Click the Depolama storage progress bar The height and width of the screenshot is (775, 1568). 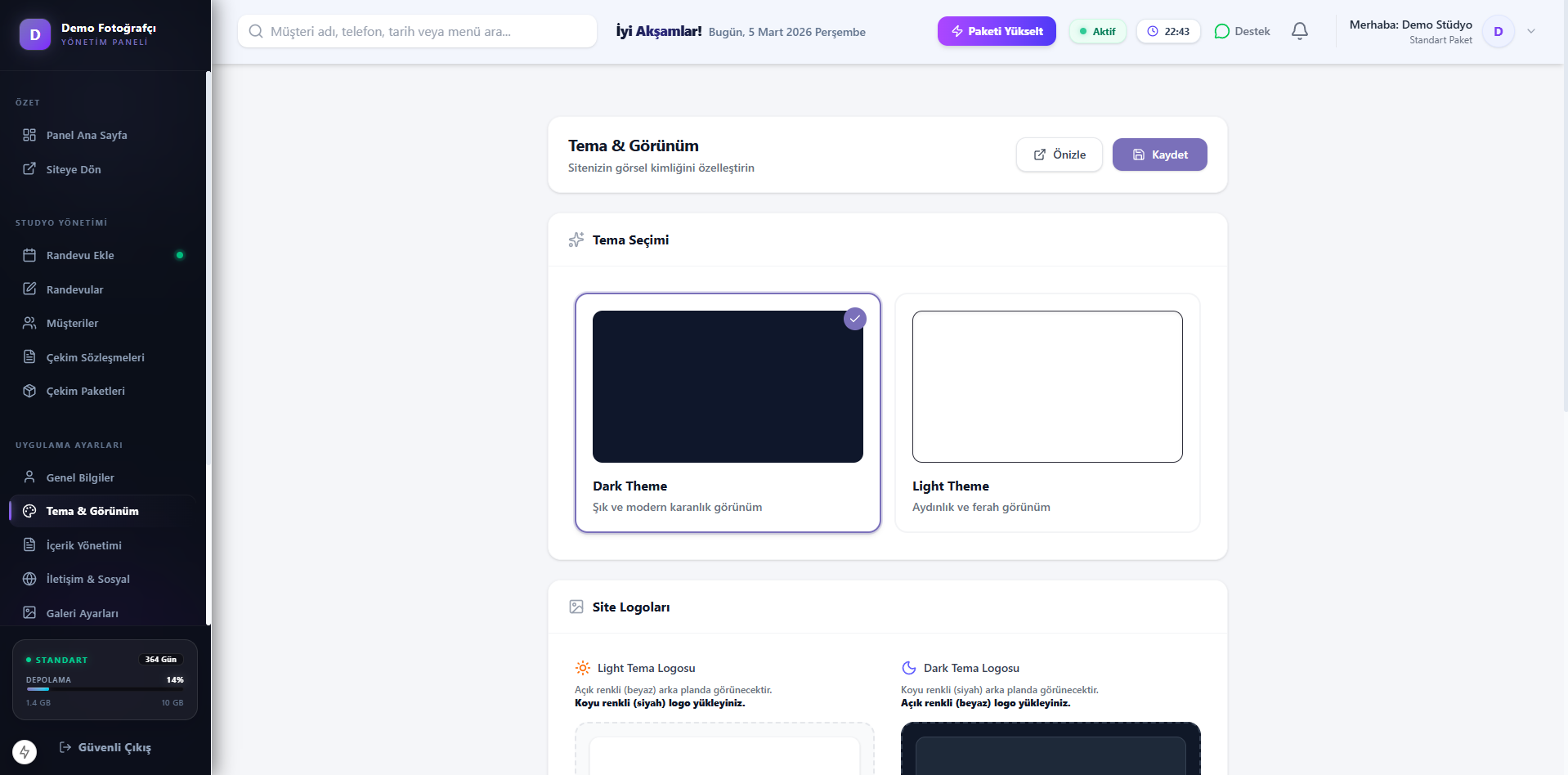105,690
